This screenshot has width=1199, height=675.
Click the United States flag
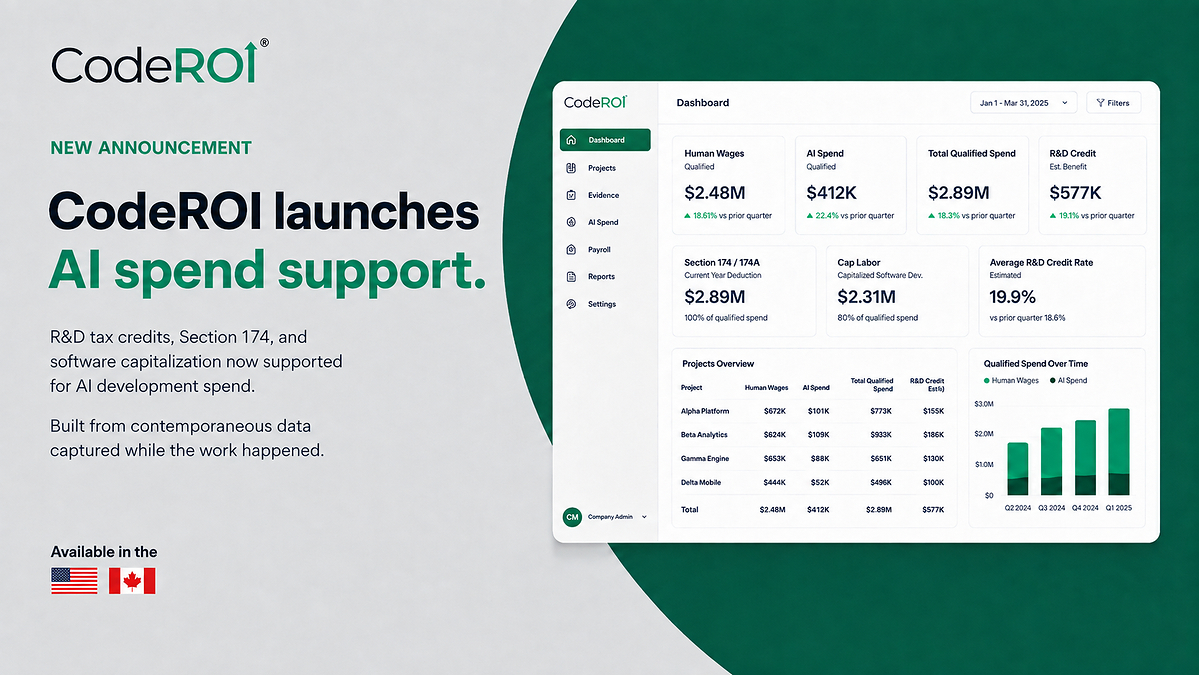74,580
